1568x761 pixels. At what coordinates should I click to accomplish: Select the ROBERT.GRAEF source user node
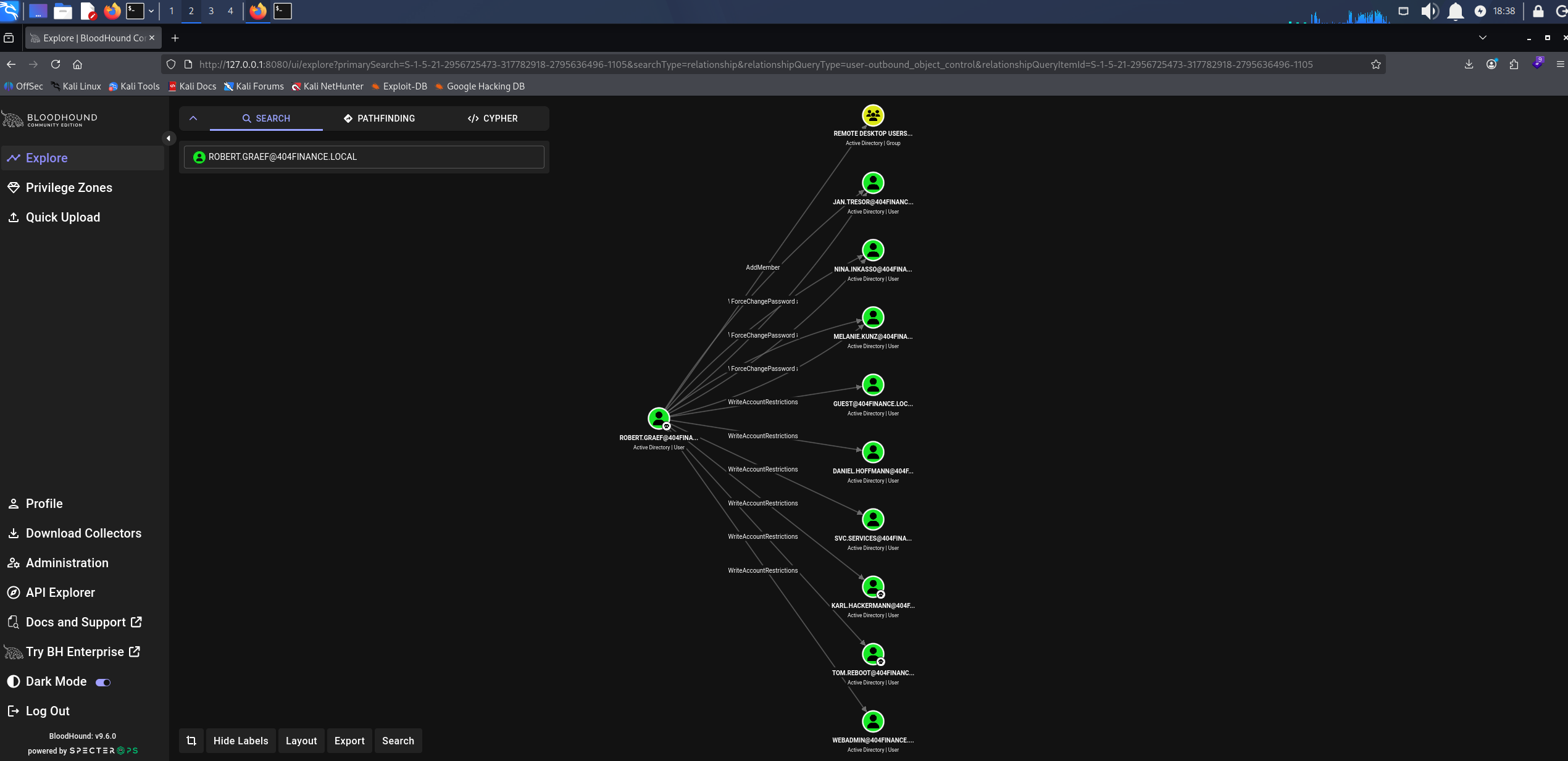pyautogui.click(x=659, y=418)
